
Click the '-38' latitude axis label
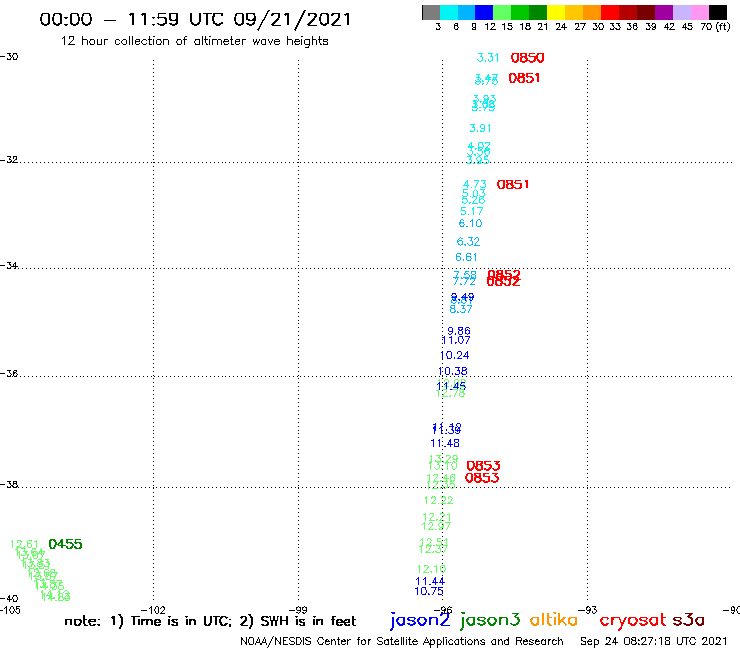(9, 484)
